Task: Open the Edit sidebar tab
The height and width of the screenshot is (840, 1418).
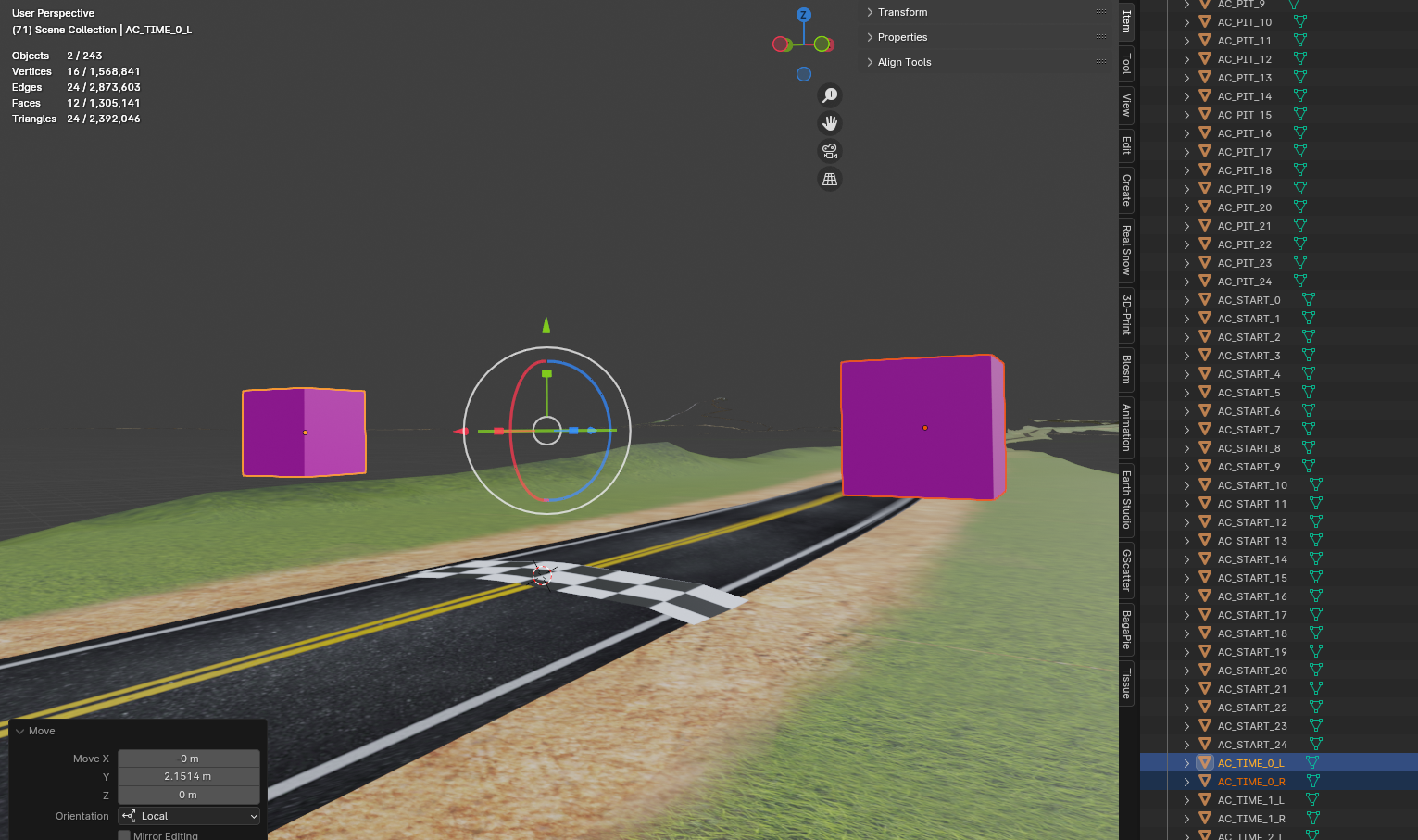Action: (1127, 144)
